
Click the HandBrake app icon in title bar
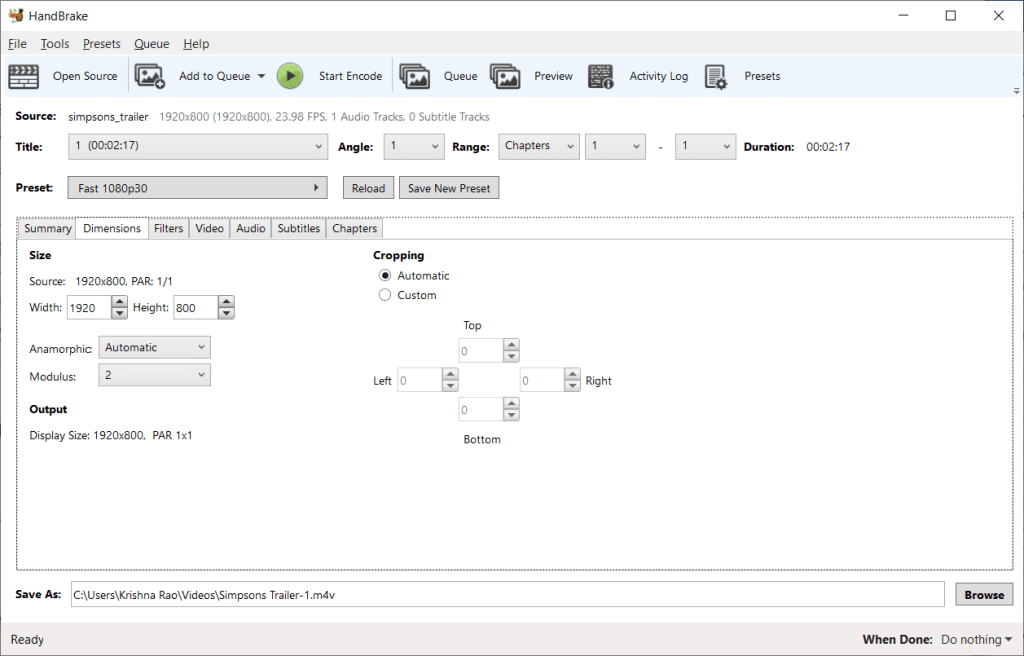pyautogui.click(x=15, y=15)
